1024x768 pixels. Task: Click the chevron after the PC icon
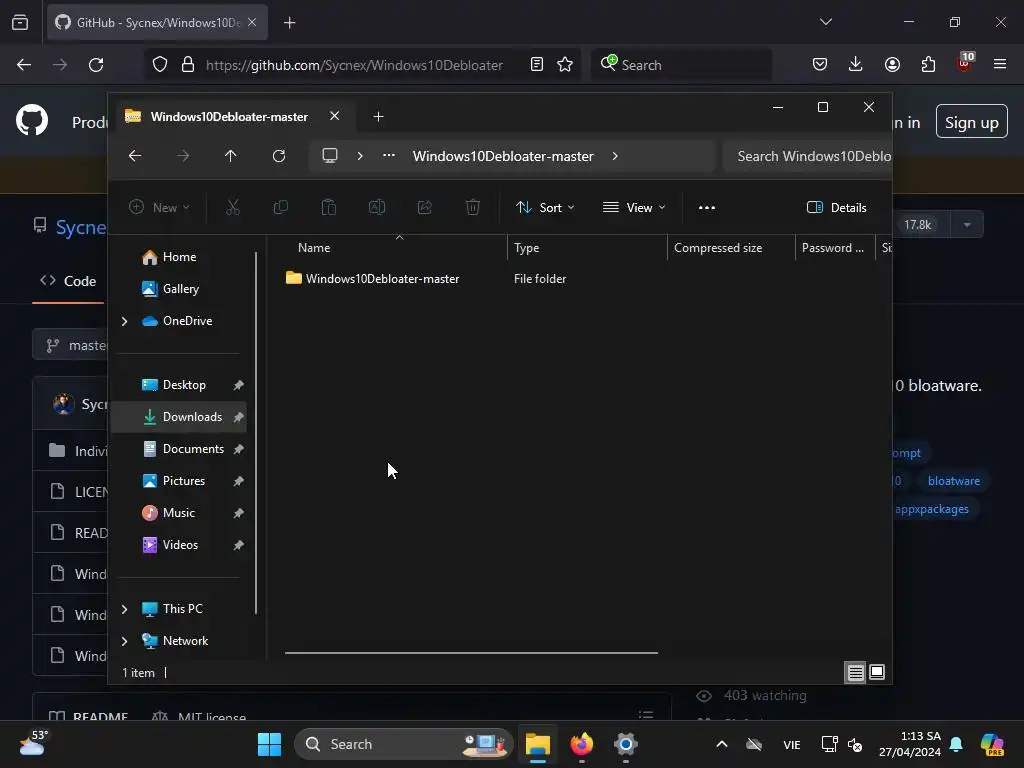point(360,156)
